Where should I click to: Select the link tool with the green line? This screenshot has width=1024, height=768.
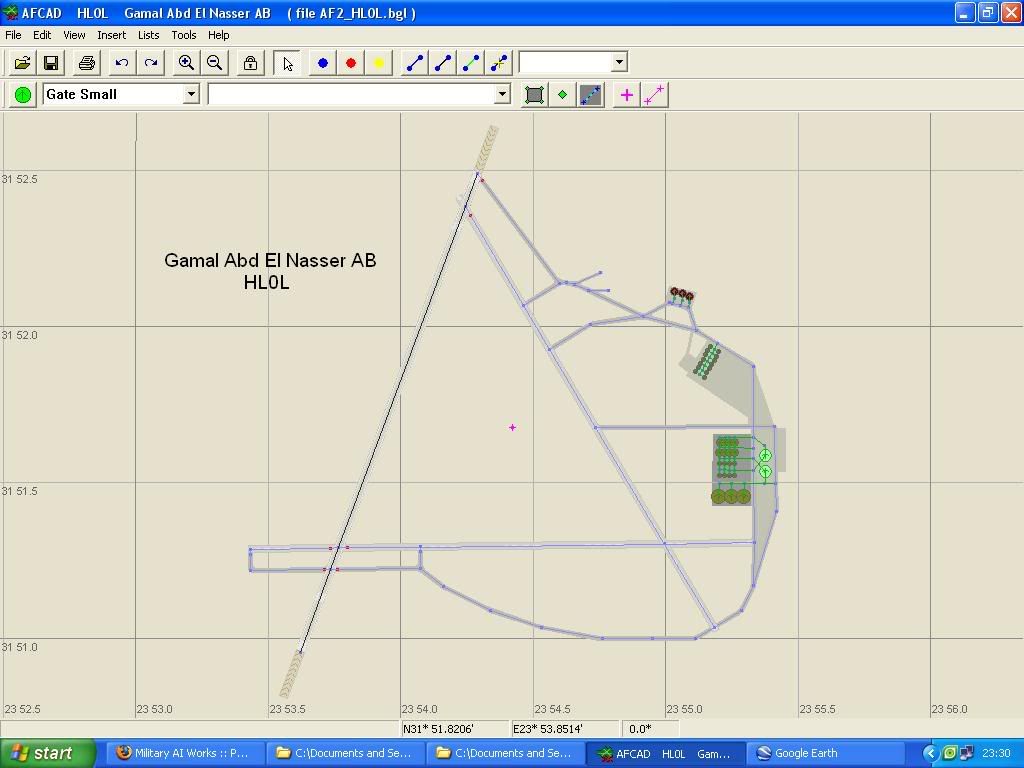471,63
